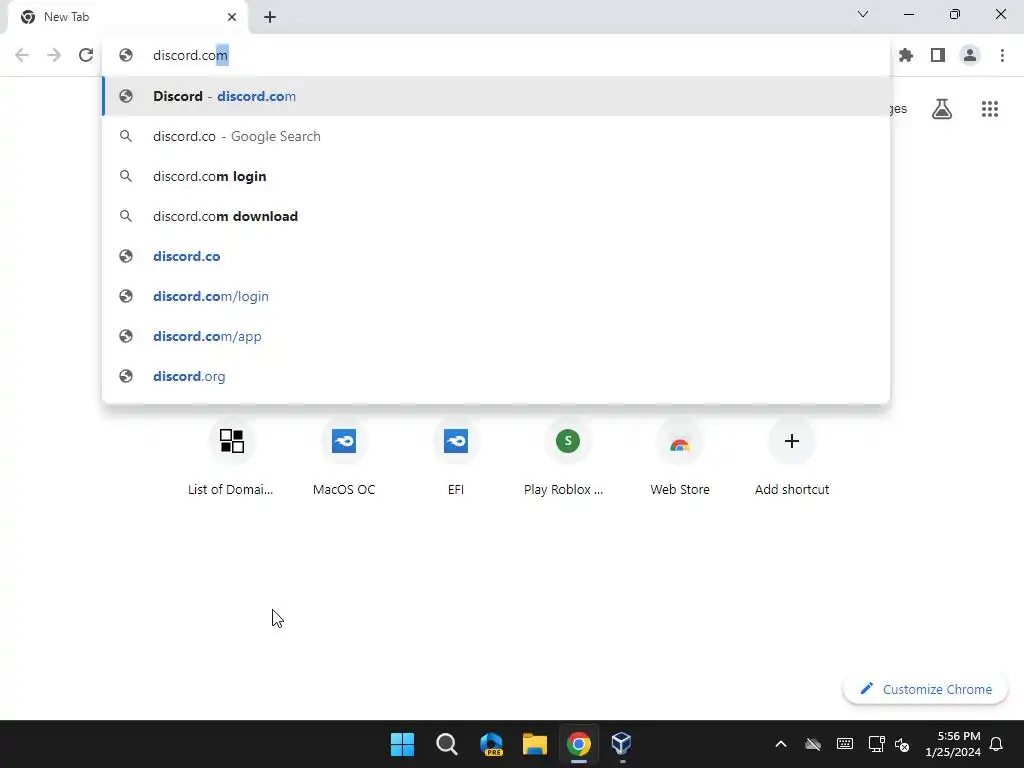This screenshot has height=768, width=1024.
Task: Open Windows Search in the taskbar
Action: [x=447, y=744]
